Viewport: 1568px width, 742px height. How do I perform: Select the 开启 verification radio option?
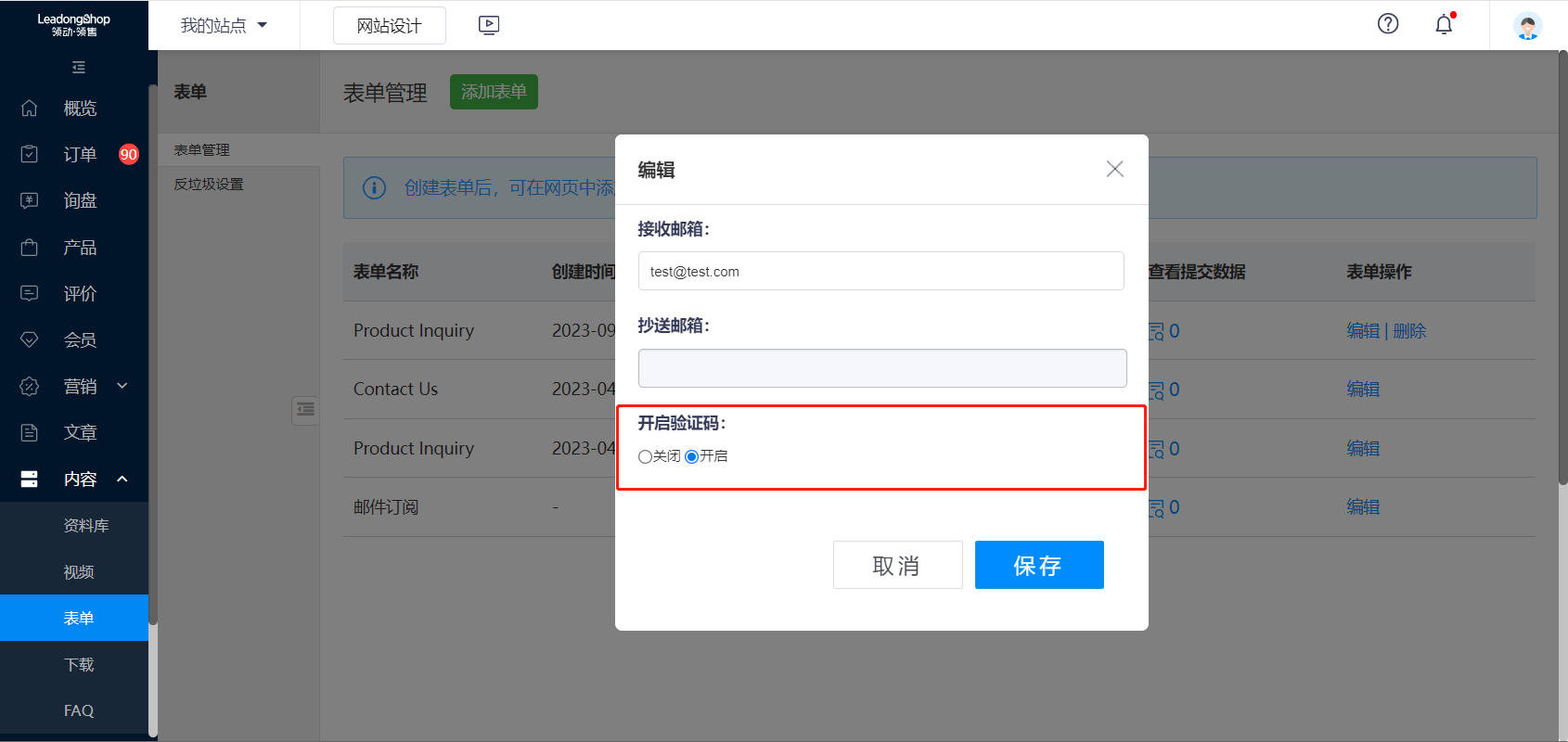(x=692, y=456)
